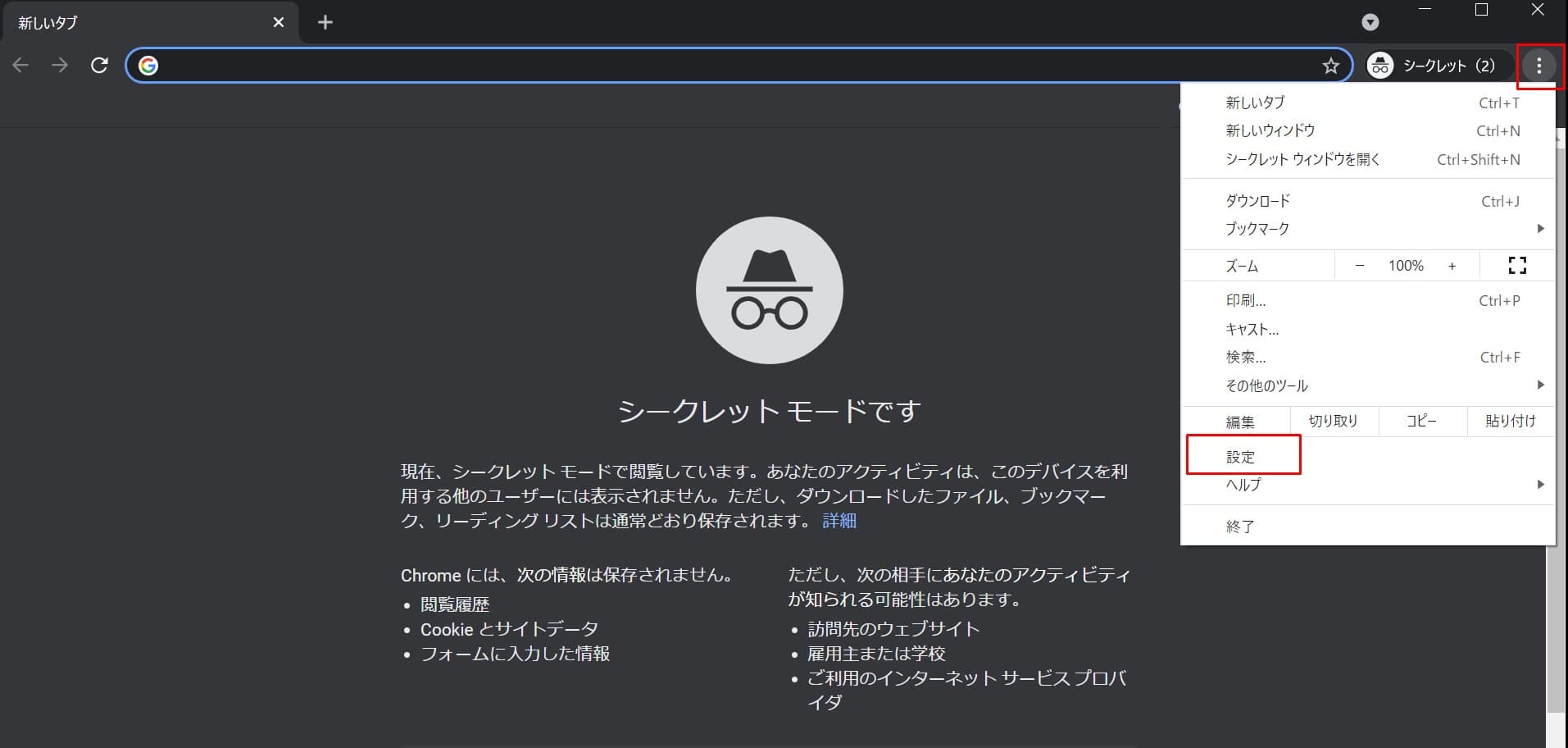Select 検索... menu item

[1367, 357]
